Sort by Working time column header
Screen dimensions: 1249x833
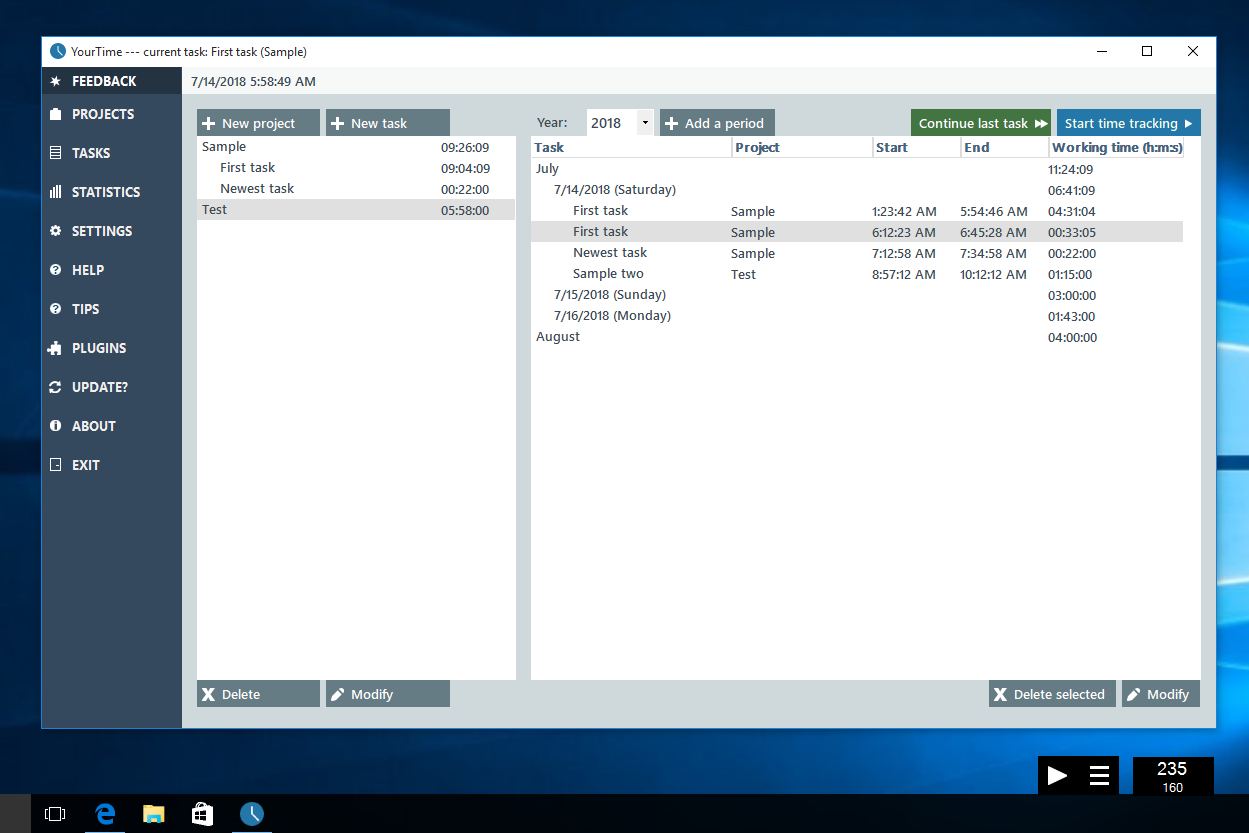(1116, 148)
